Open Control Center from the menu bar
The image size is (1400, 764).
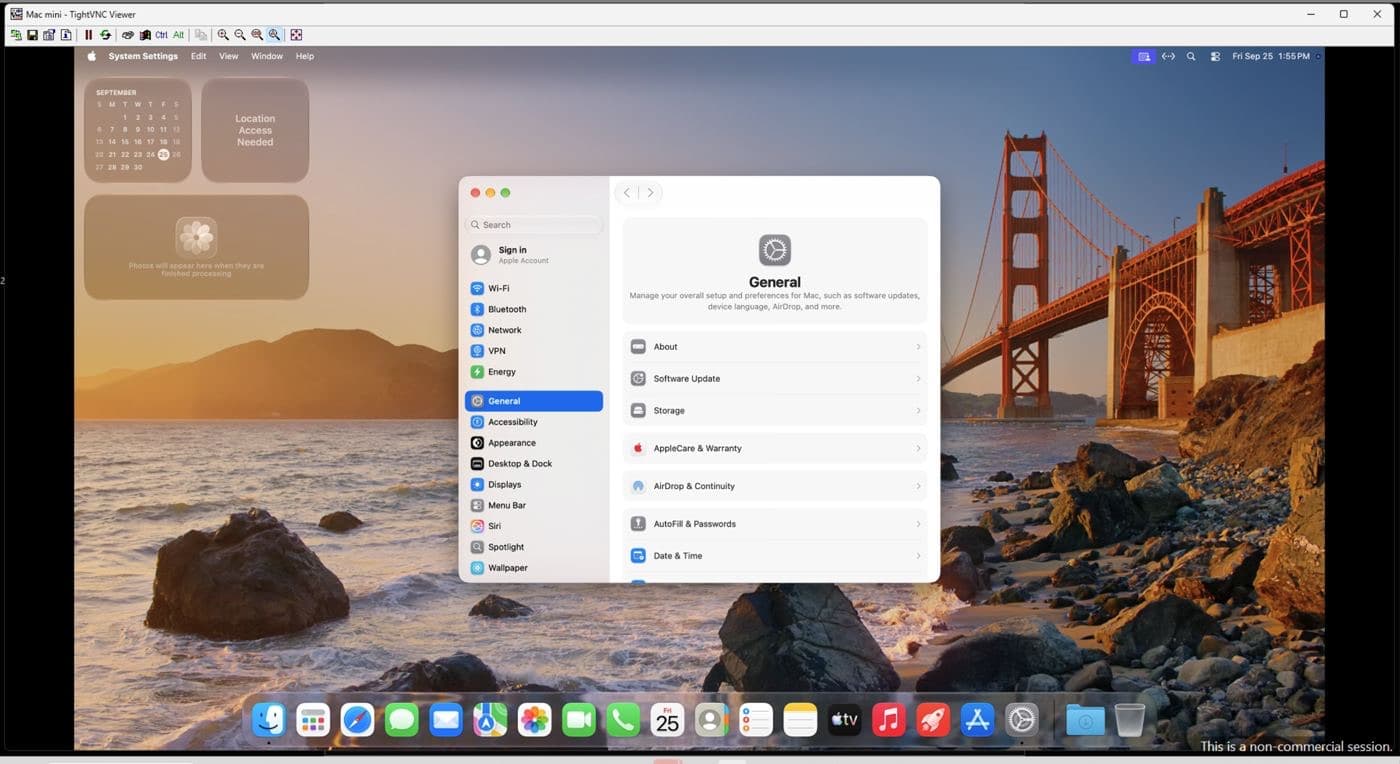[1215, 56]
